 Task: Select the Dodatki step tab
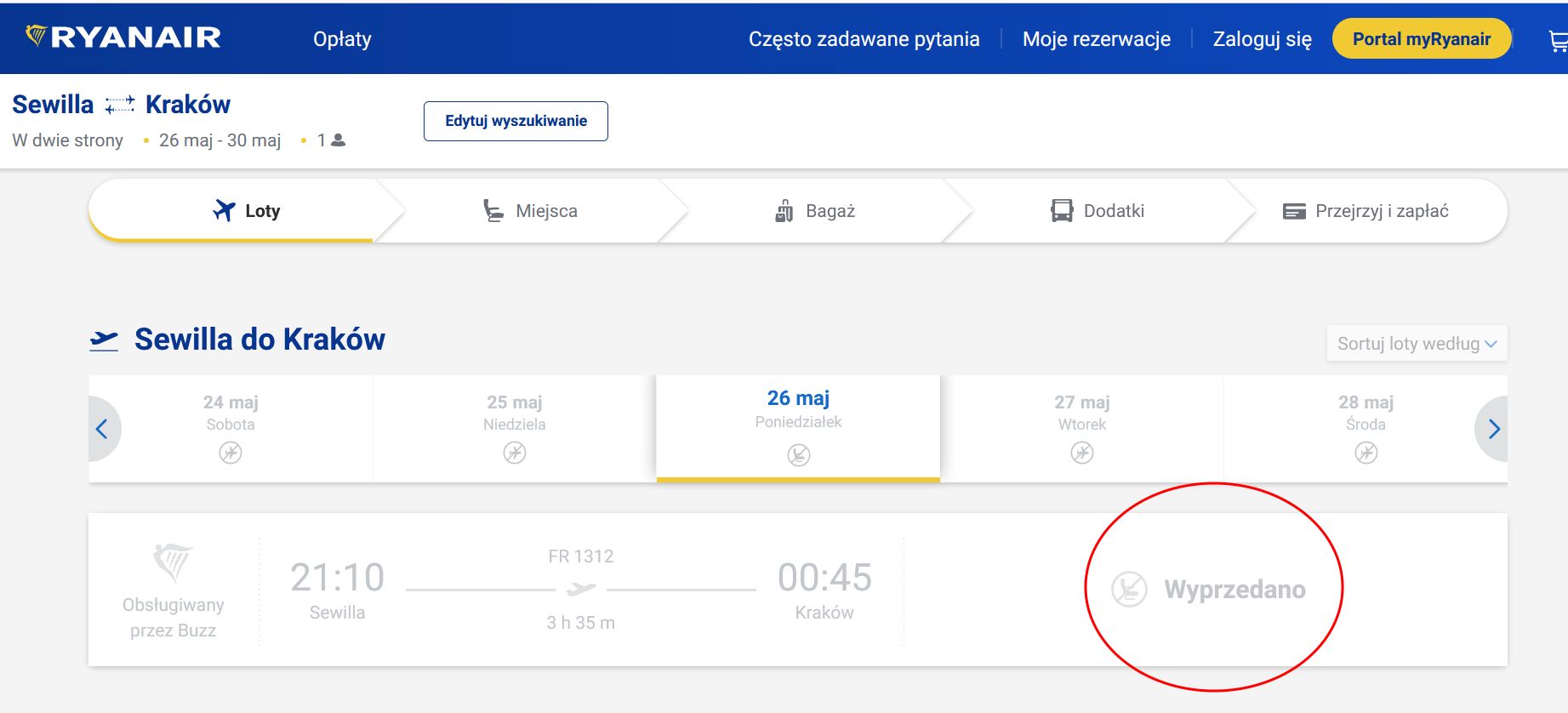click(1098, 210)
